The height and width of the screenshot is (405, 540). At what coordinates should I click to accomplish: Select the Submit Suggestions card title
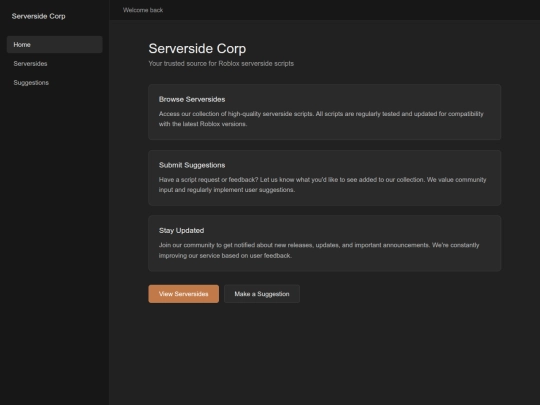click(x=192, y=165)
